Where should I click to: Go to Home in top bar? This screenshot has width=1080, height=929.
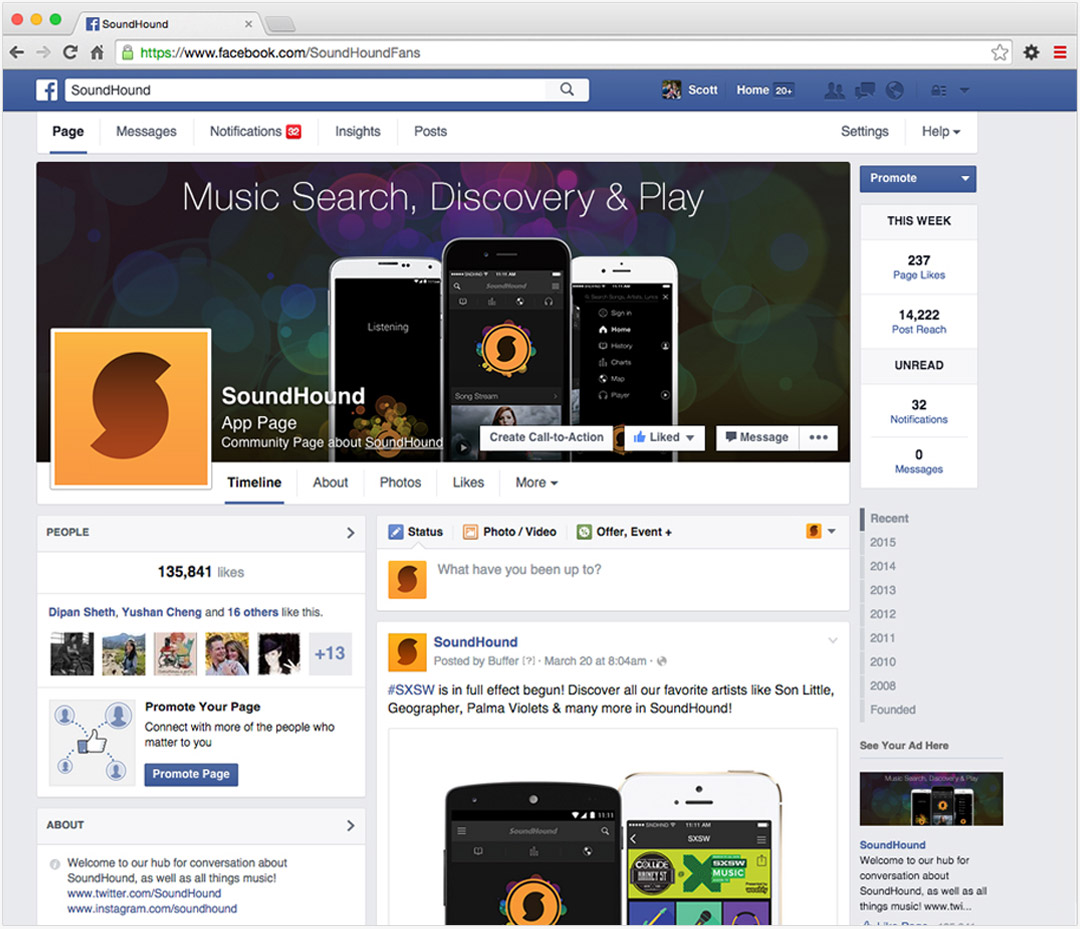[x=752, y=90]
